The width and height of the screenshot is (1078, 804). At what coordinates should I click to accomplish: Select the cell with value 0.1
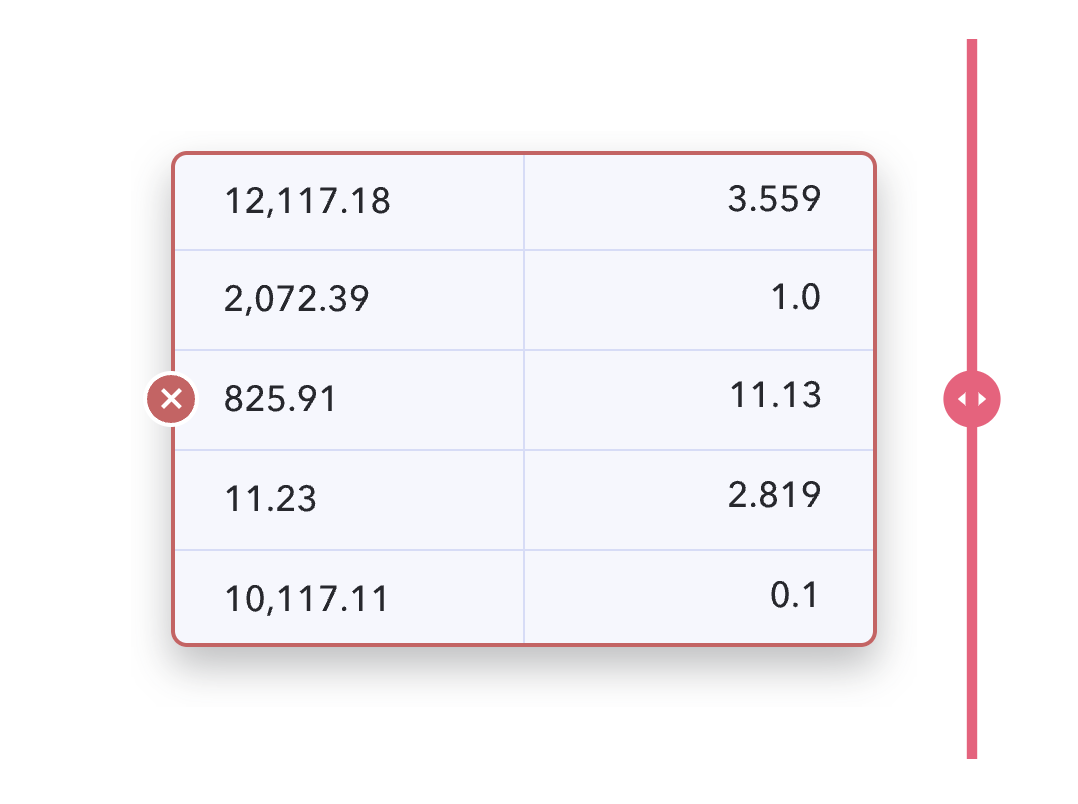(x=698, y=596)
